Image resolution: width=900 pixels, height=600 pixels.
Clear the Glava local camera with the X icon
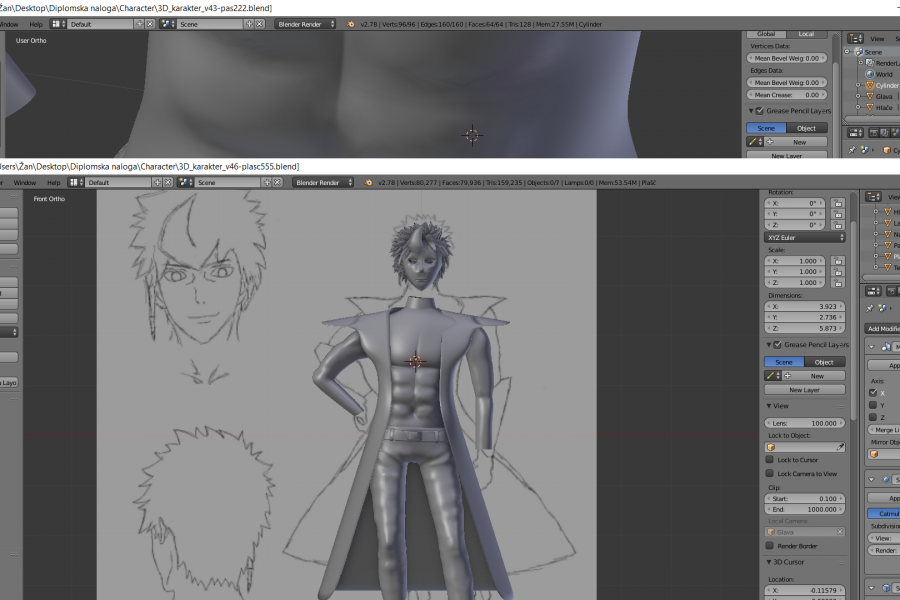click(x=840, y=532)
